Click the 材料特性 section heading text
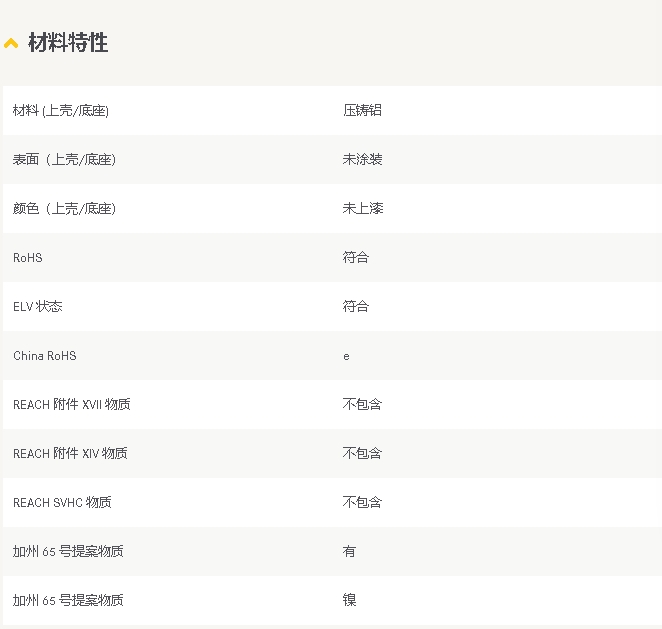Viewport: 662px width, 629px height. pyautogui.click(x=68, y=43)
